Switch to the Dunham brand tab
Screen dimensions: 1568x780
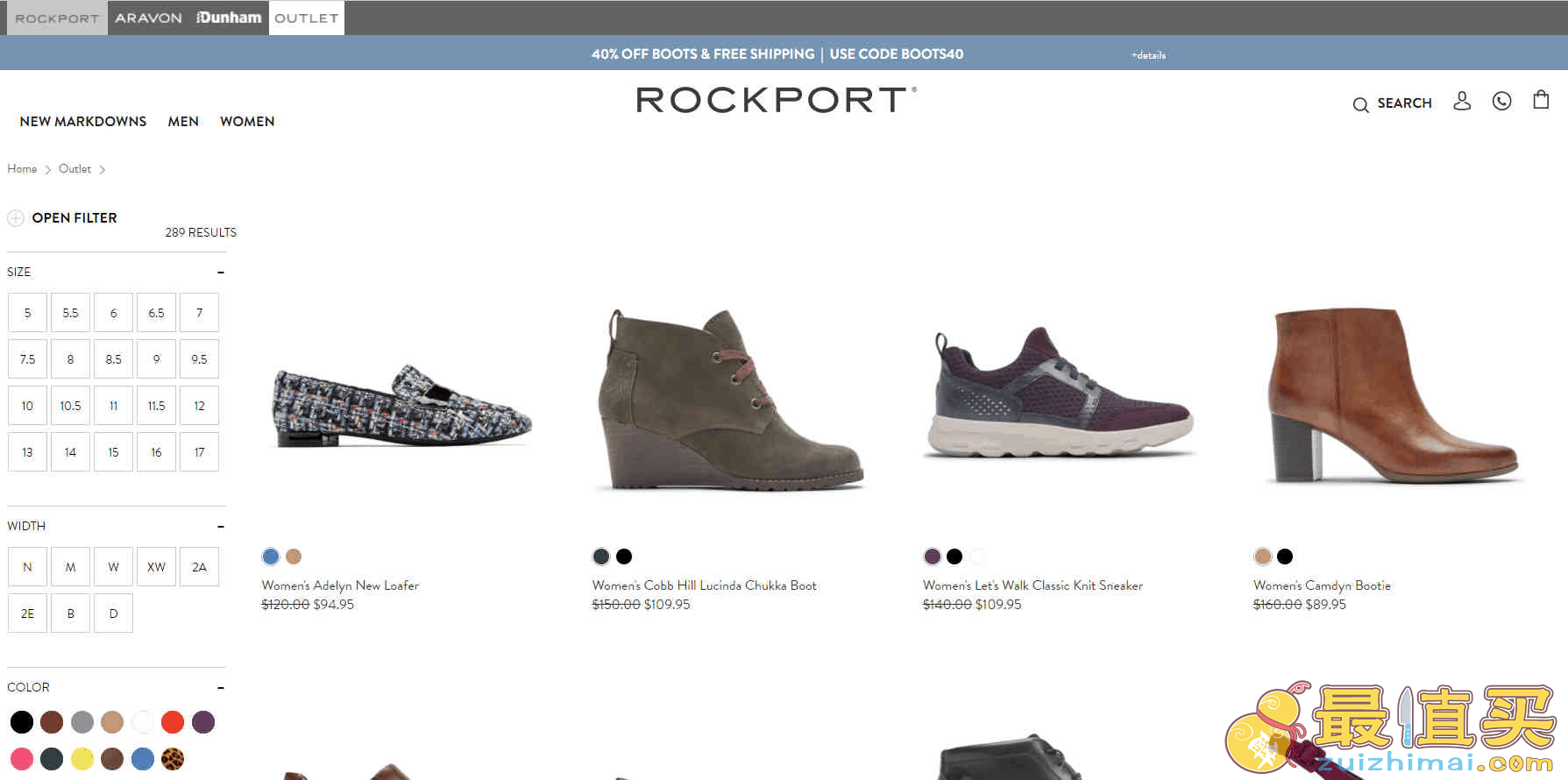click(229, 18)
